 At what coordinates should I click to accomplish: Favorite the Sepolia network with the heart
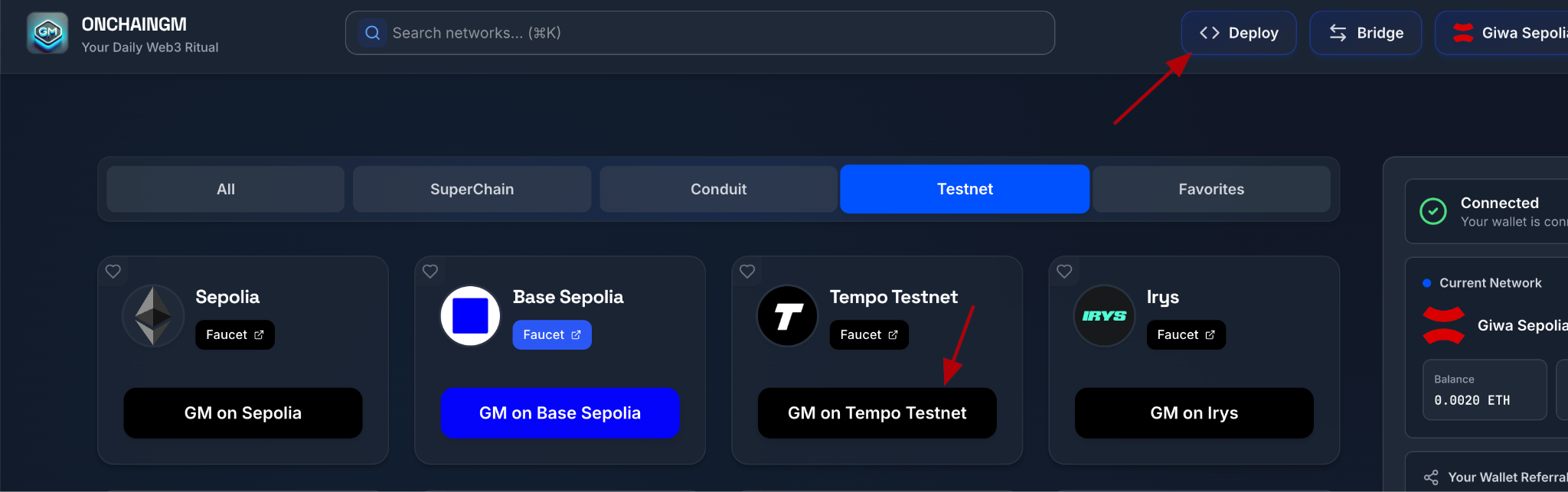pos(113,271)
